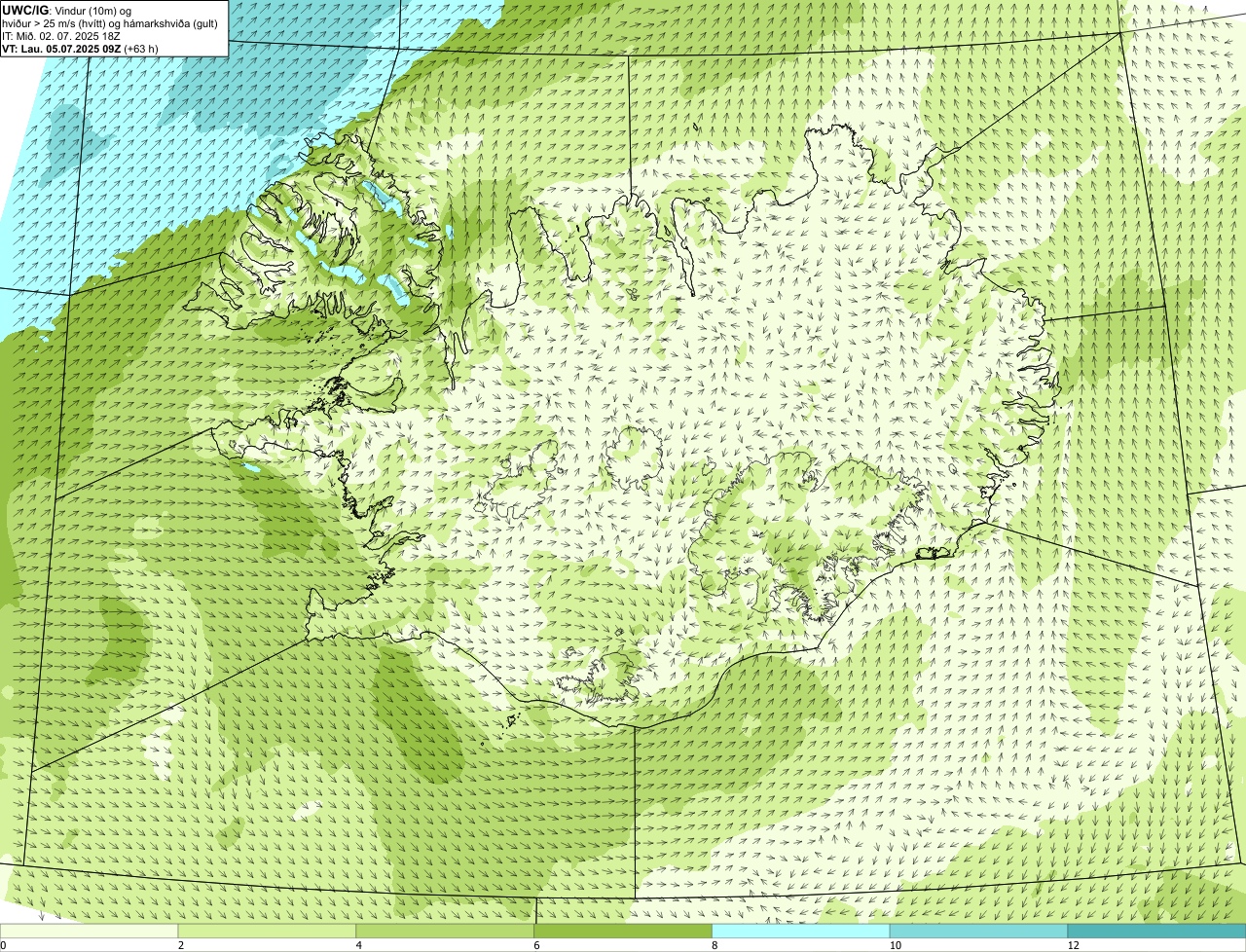Click the 'VT: Lau. 05.07.2025 09Z (+63 h)' line

[80, 49]
